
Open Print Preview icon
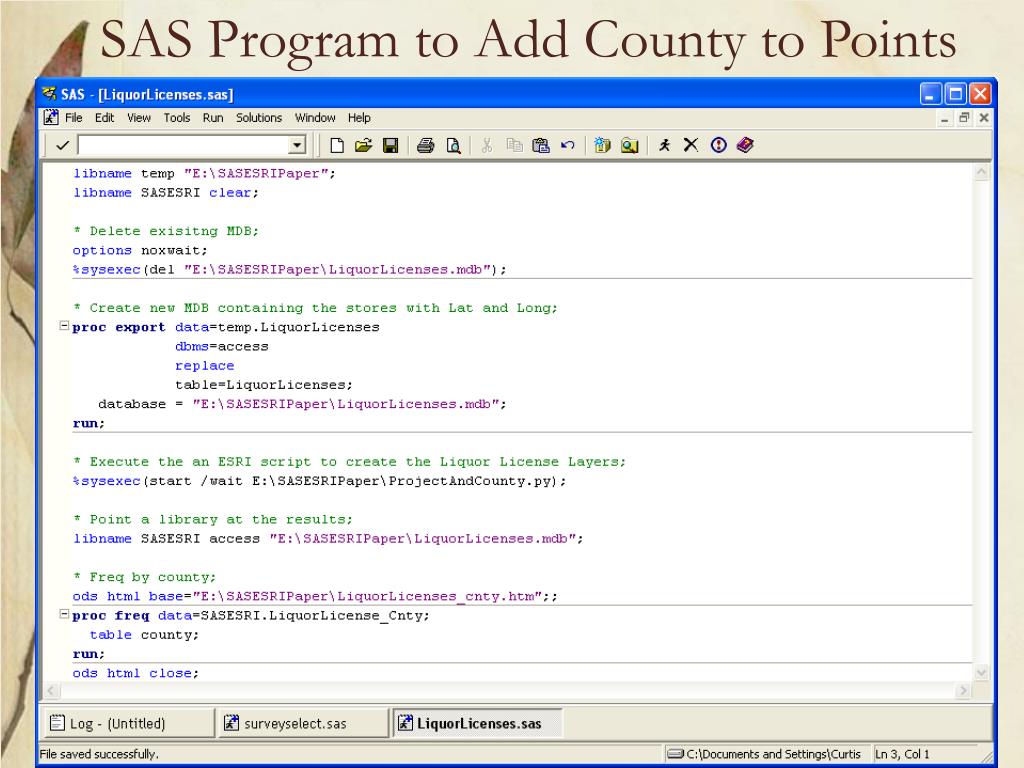(x=453, y=145)
